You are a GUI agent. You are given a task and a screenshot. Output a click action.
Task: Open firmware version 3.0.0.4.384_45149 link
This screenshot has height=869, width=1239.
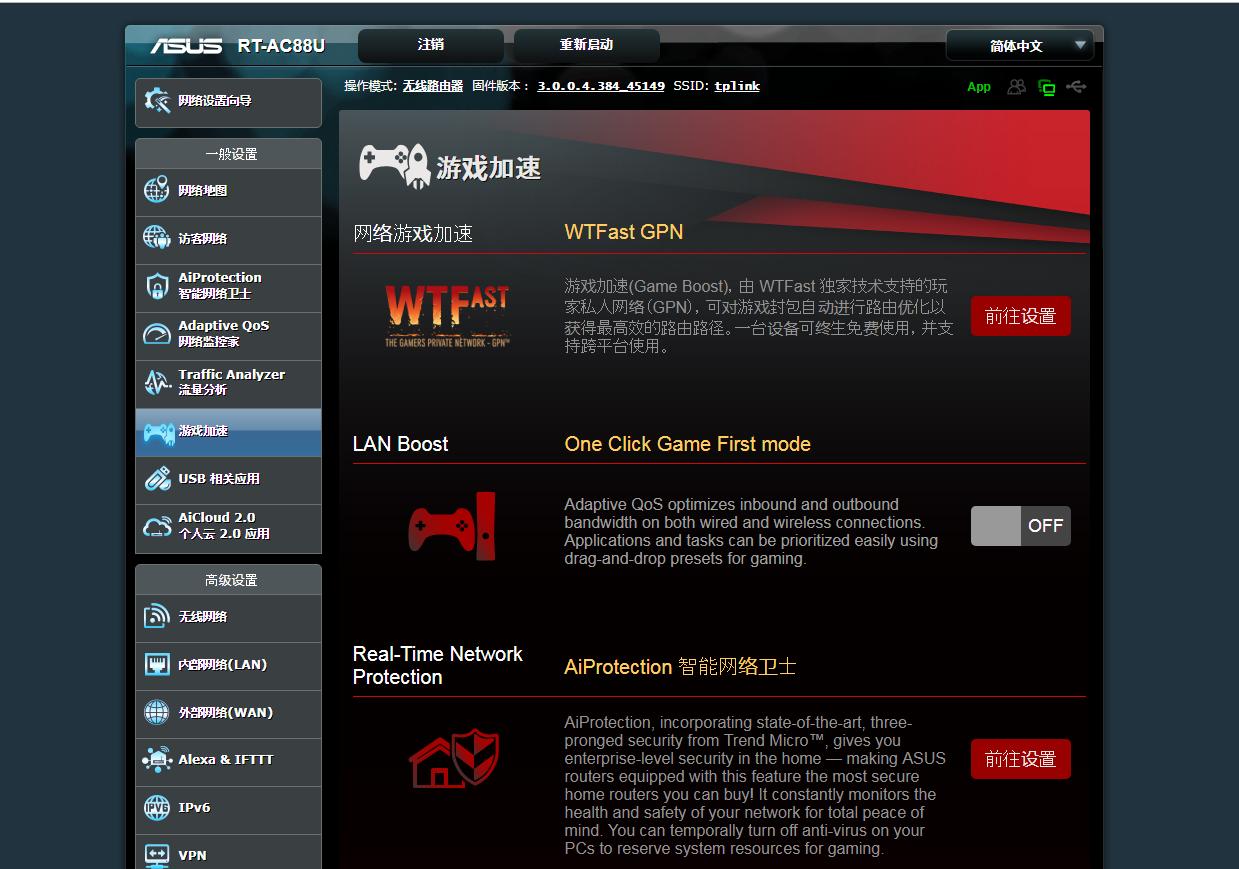[x=601, y=87]
